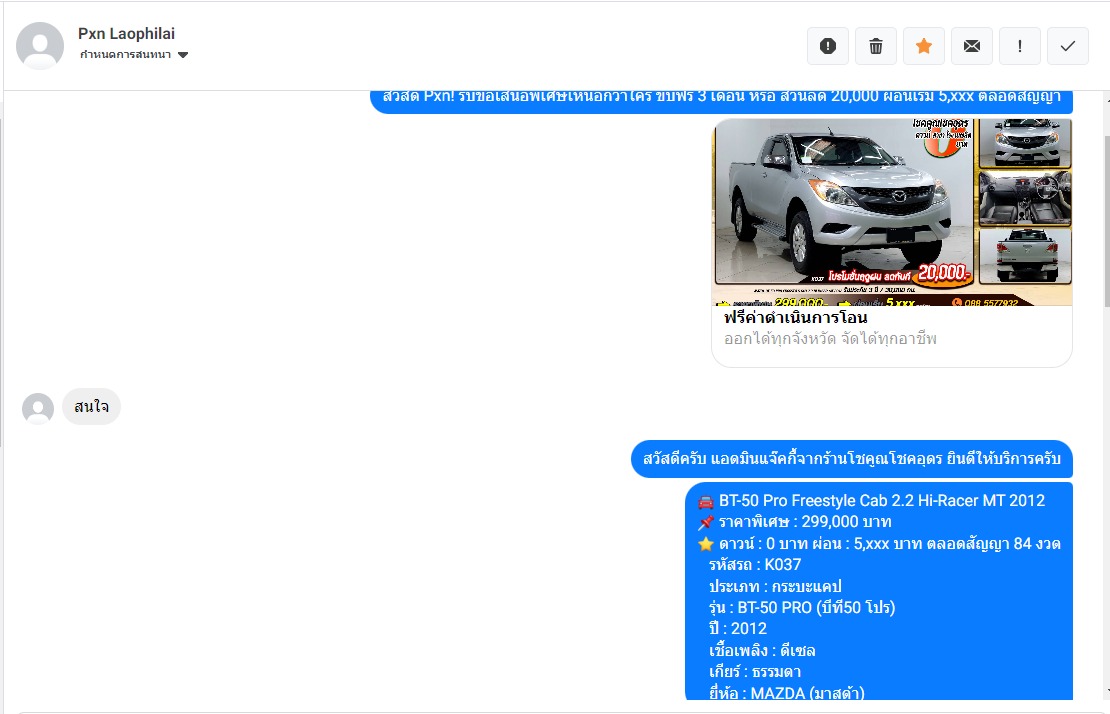Click the ยี่ห้อ : MAZDA line
Screen dimensions: 1110x714
(786, 693)
